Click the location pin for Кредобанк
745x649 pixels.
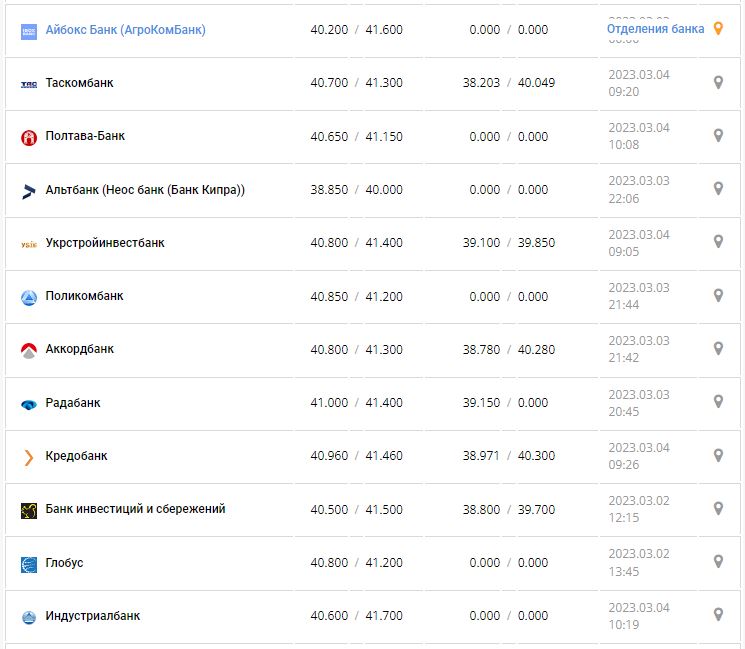[718, 456]
